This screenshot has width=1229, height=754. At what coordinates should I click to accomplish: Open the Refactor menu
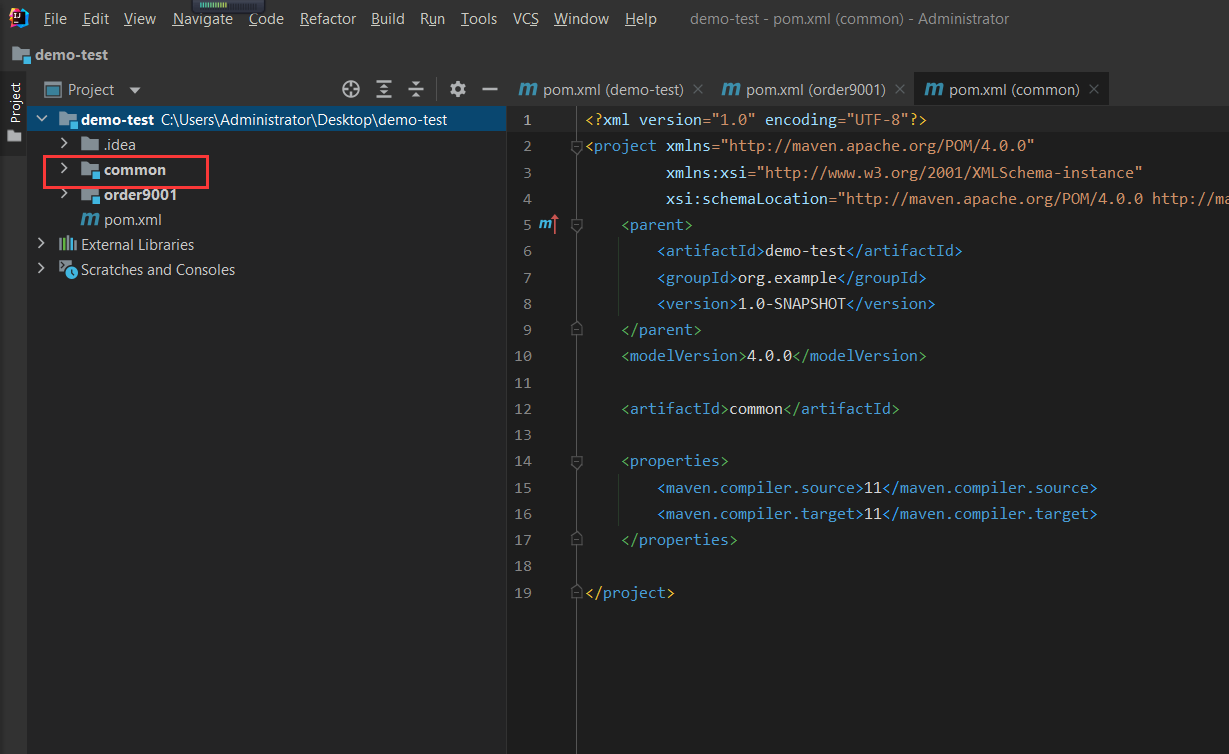click(x=327, y=19)
